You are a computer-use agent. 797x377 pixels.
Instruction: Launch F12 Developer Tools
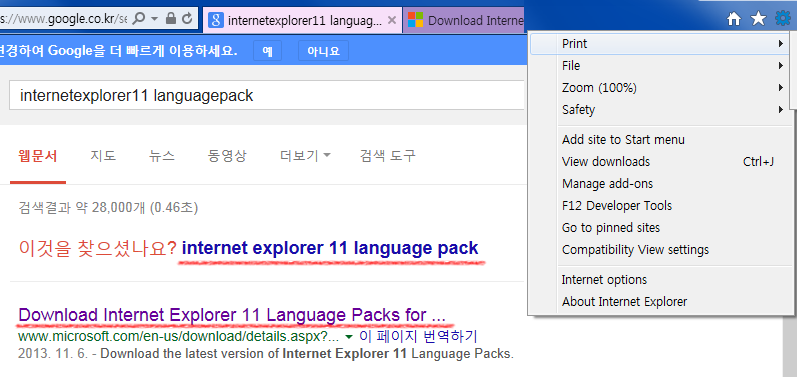659,205
